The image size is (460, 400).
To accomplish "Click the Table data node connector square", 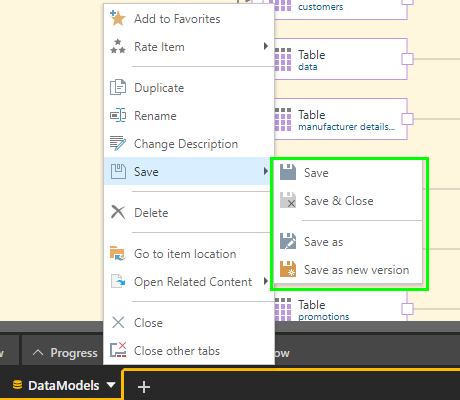I will tap(407, 59).
